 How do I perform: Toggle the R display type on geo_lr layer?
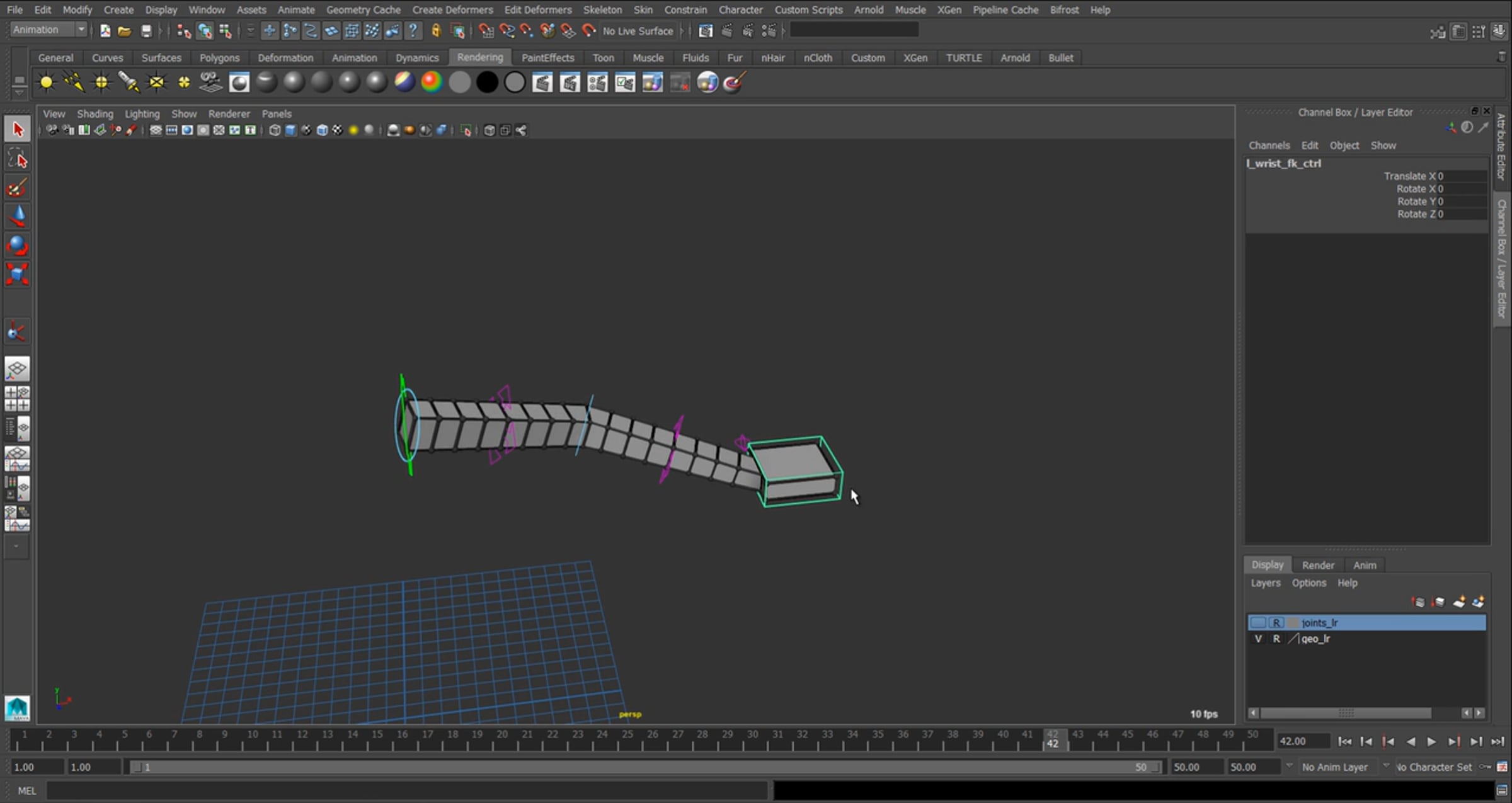tap(1276, 639)
